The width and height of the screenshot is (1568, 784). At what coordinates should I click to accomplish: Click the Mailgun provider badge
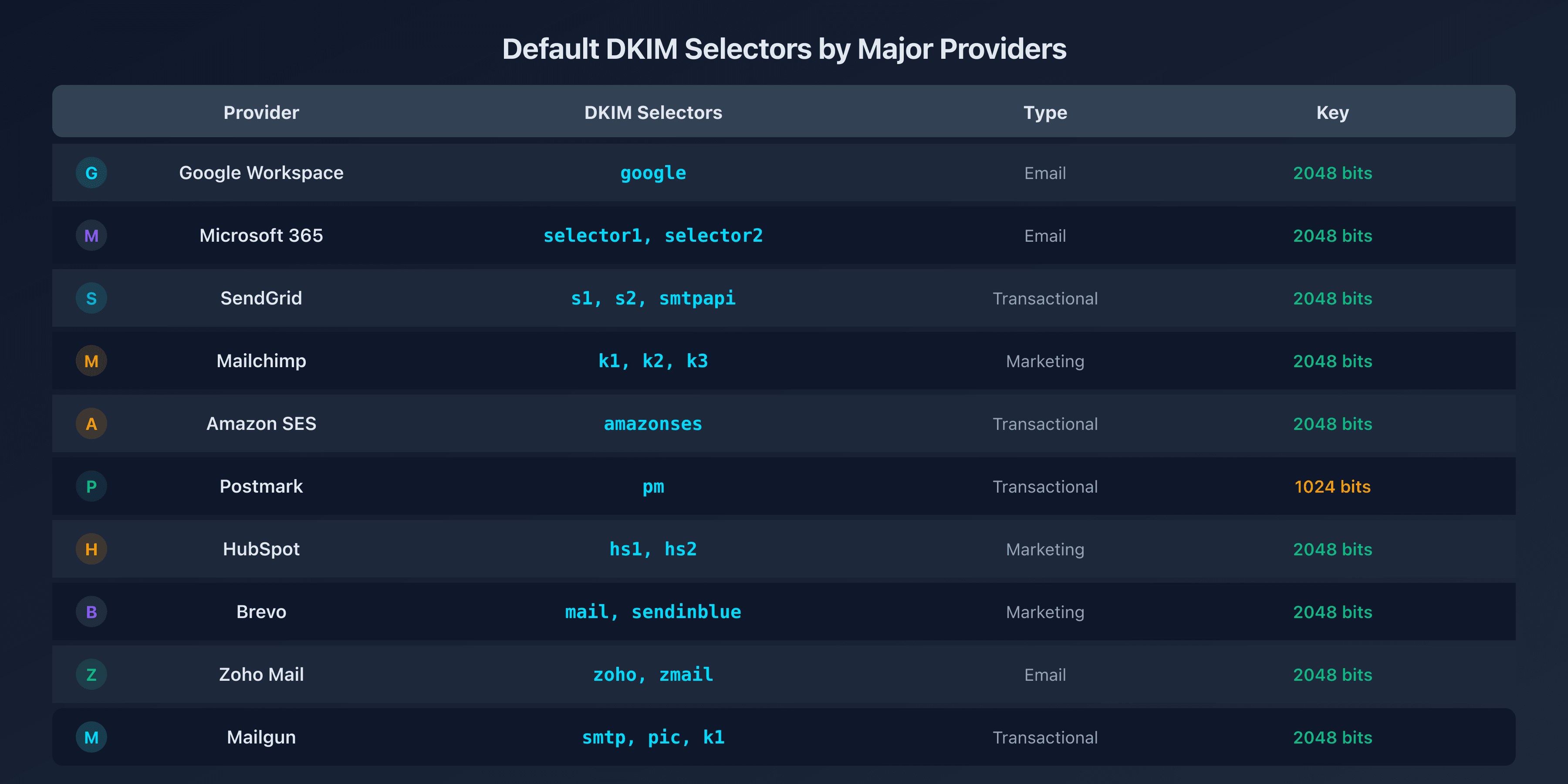point(91,737)
